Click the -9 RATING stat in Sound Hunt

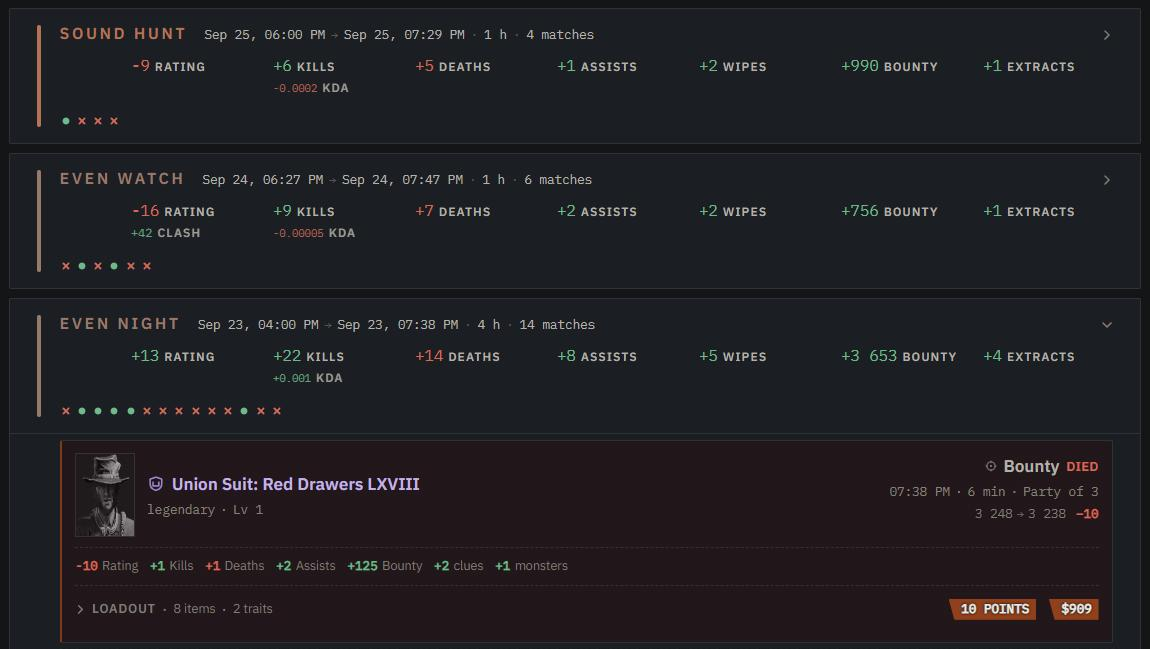coord(169,66)
